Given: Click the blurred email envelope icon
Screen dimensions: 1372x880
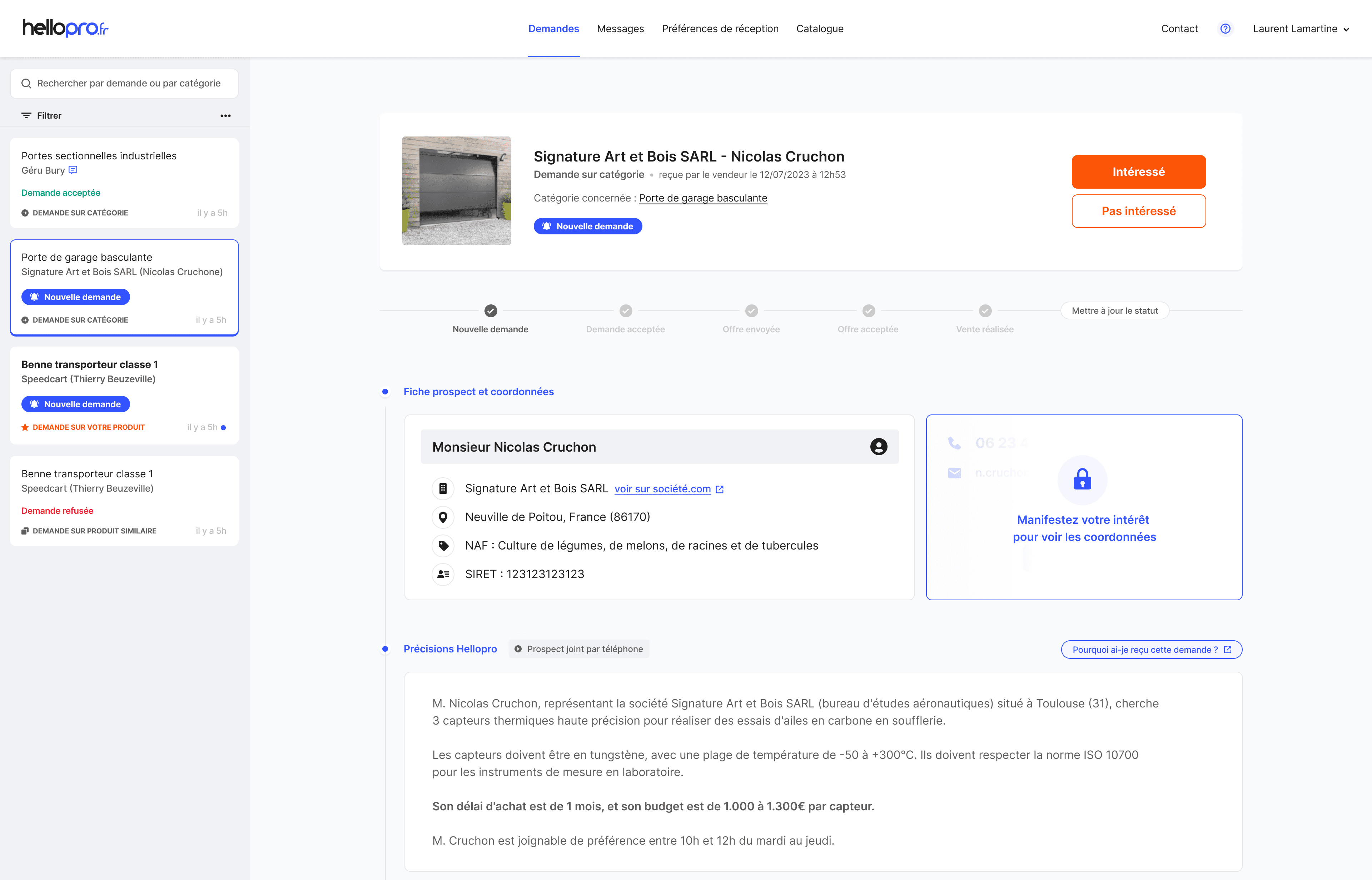Looking at the screenshot, I should 954,473.
